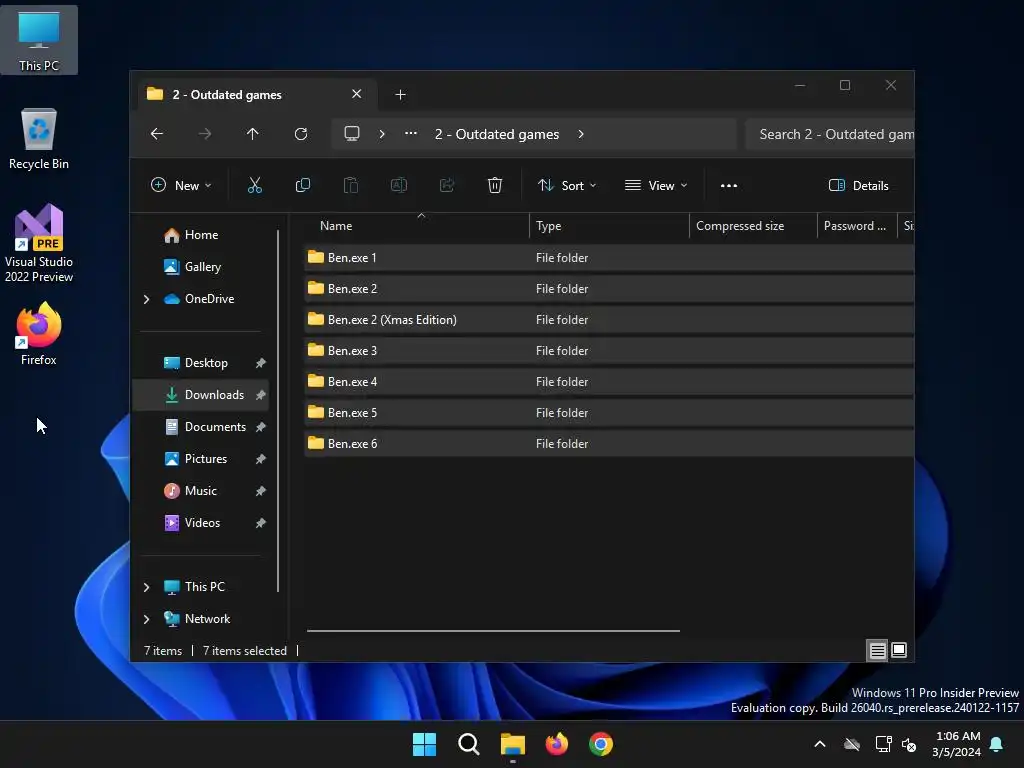Open the Windows Start menu

[x=424, y=744]
